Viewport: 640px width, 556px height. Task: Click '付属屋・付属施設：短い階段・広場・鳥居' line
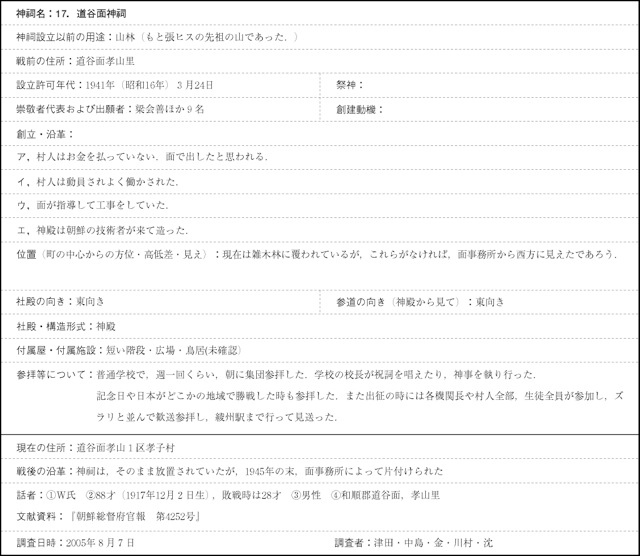pos(129,350)
